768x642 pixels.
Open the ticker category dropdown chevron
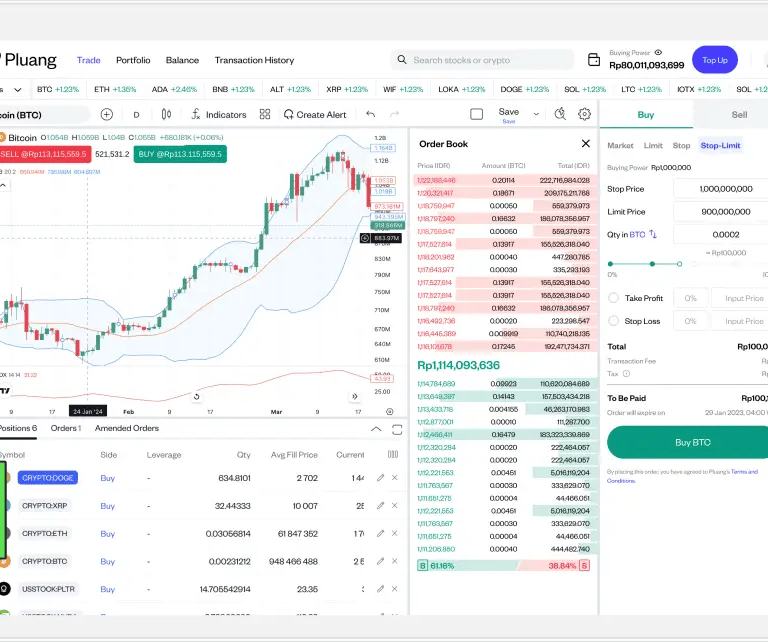18,90
